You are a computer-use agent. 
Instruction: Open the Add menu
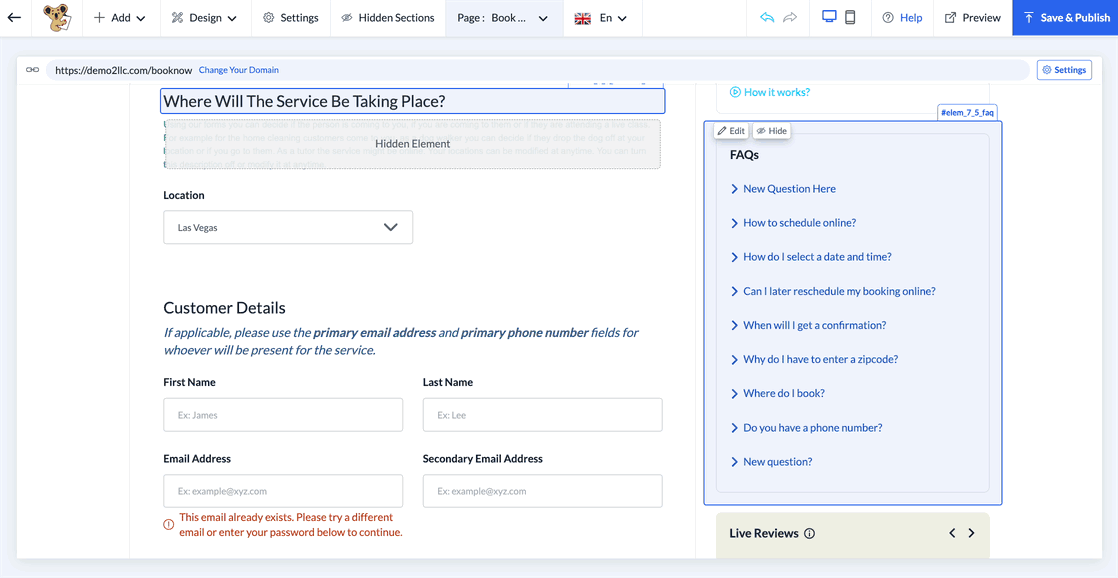click(119, 18)
